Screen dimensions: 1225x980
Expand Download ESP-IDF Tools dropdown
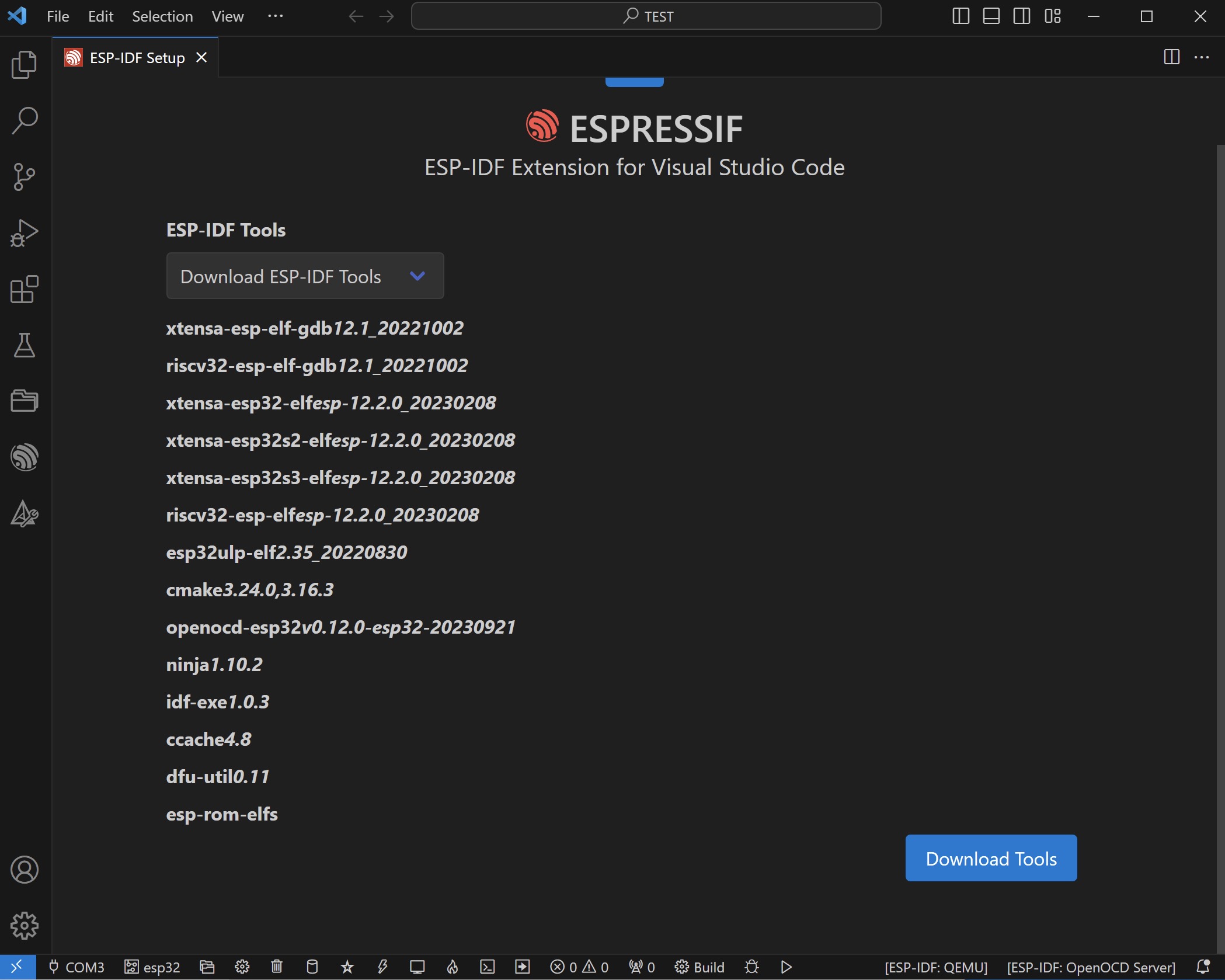click(305, 276)
